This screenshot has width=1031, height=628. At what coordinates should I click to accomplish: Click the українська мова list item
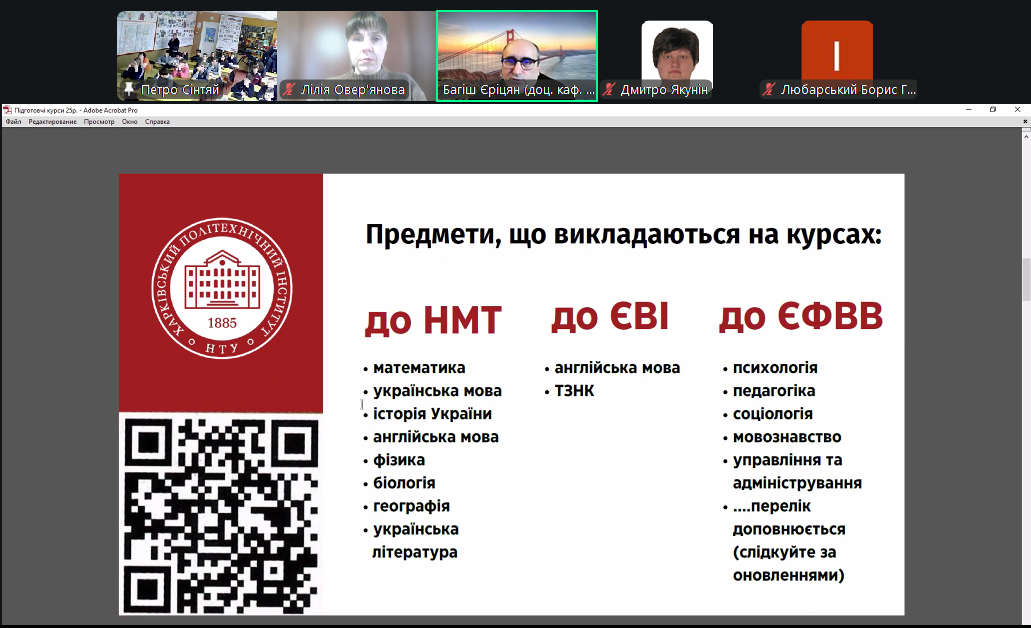(x=437, y=391)
